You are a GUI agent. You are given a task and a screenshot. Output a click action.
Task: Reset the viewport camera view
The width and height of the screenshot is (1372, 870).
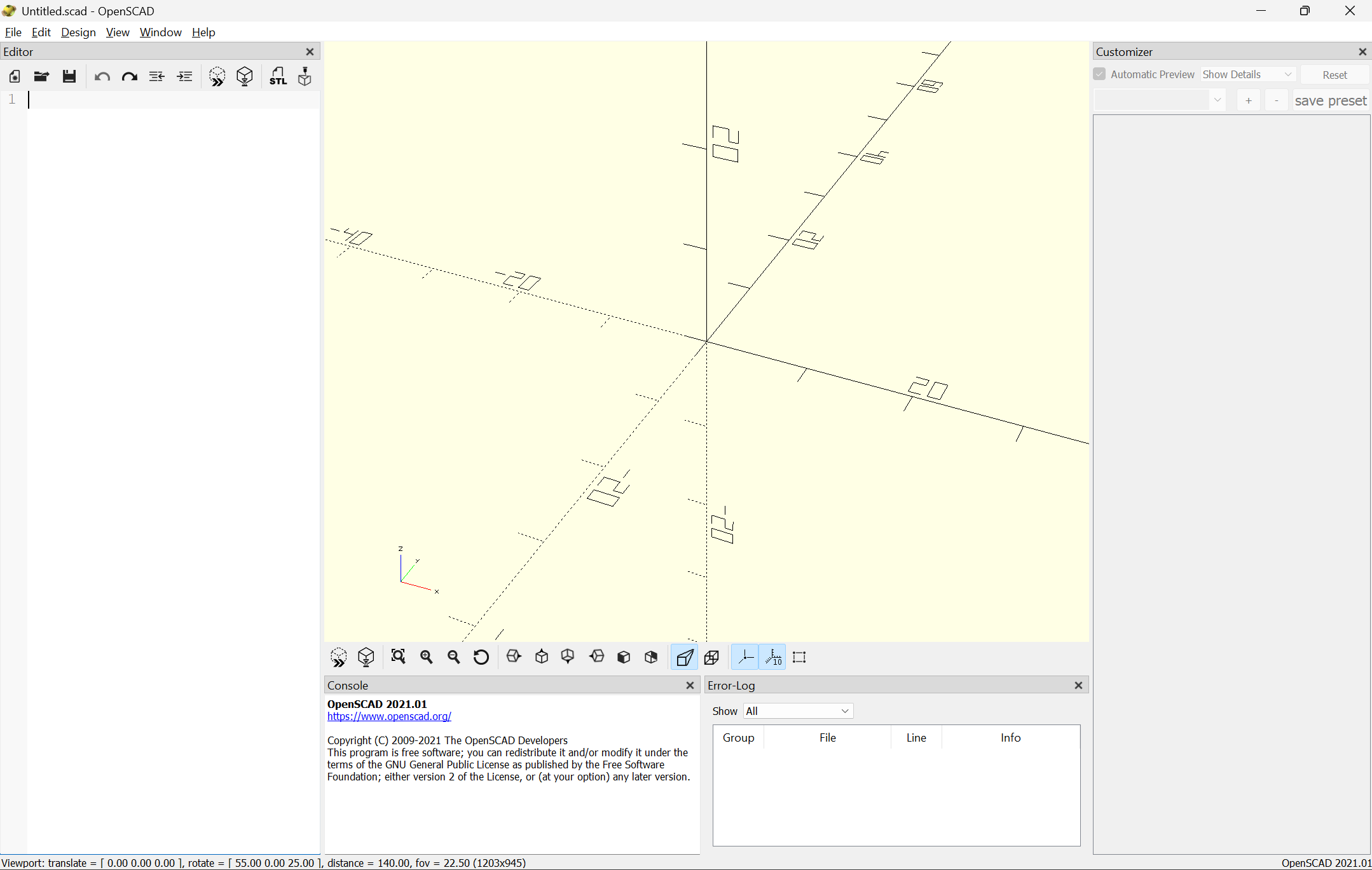[481, 656]
